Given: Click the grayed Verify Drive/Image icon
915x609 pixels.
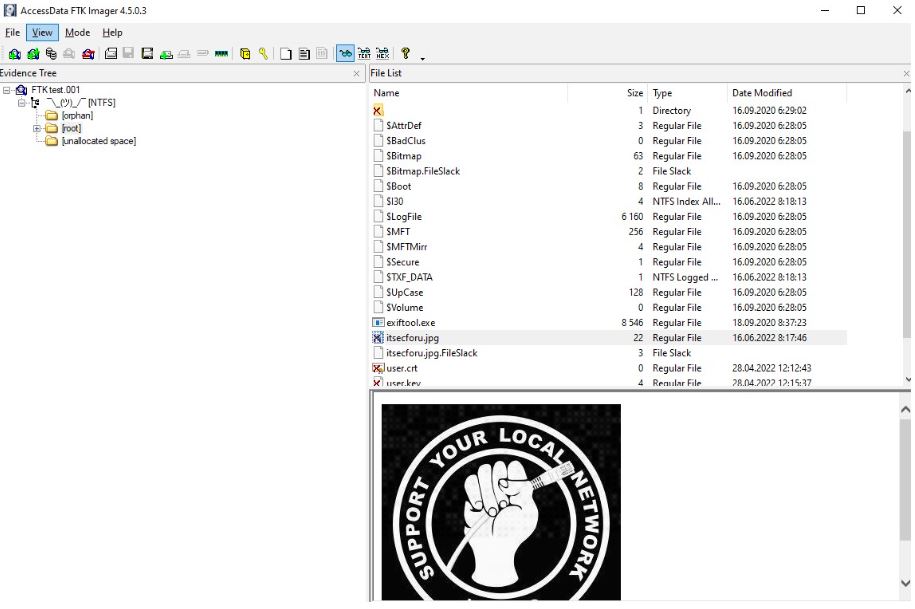Looking at the screenshot, I should pyautogui.click(x=203, y=54).
